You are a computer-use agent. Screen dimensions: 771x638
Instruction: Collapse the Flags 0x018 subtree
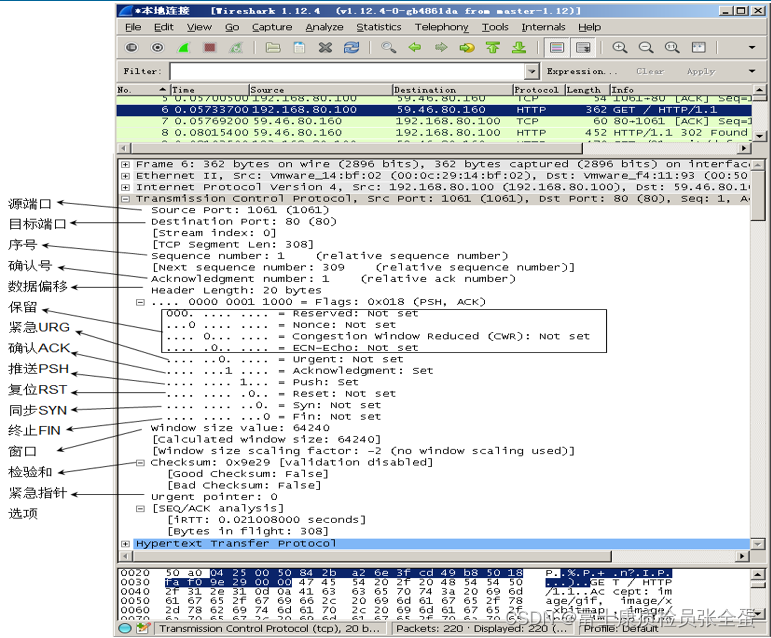[140, 302]
